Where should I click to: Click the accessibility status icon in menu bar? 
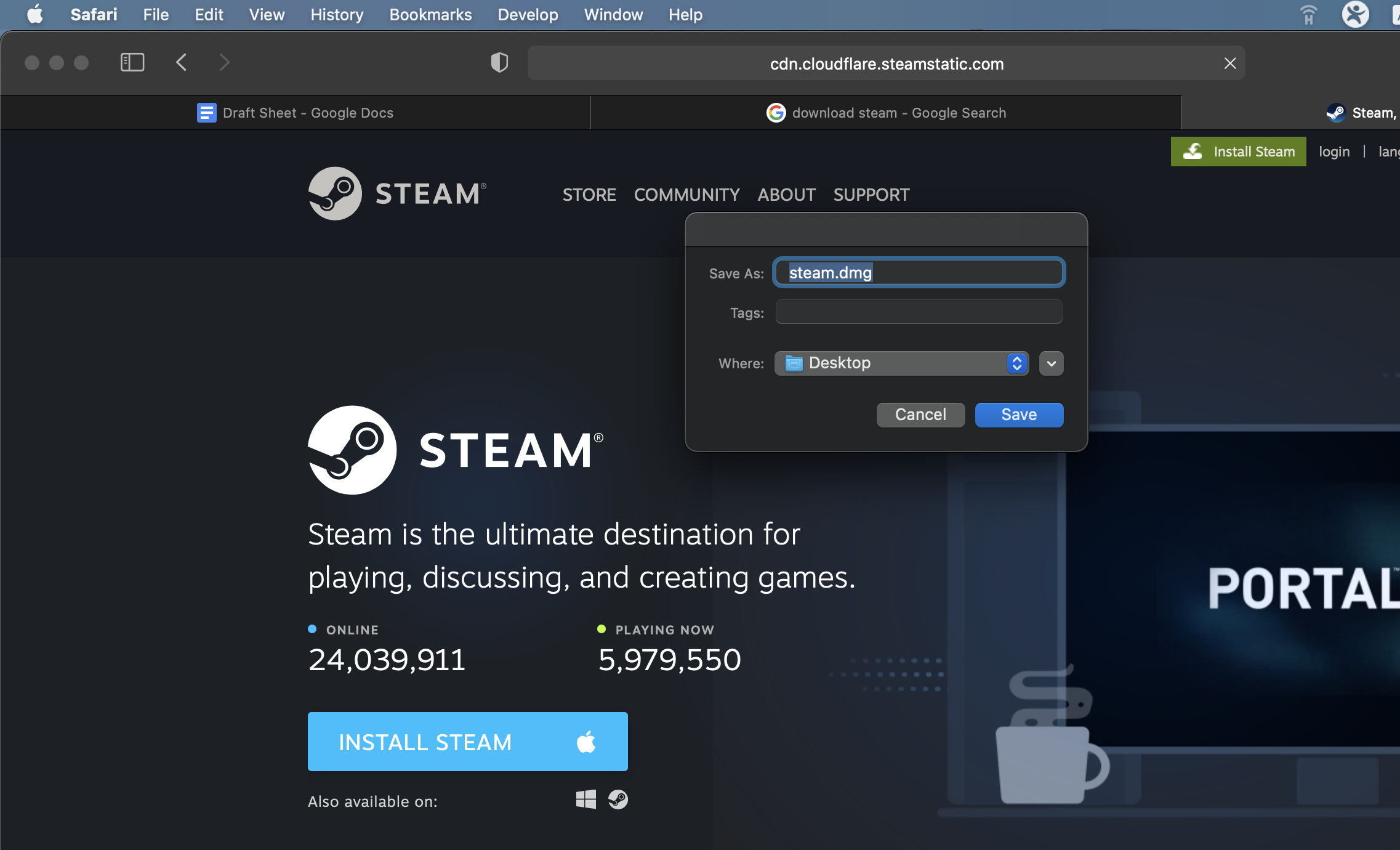(1355, 14)
